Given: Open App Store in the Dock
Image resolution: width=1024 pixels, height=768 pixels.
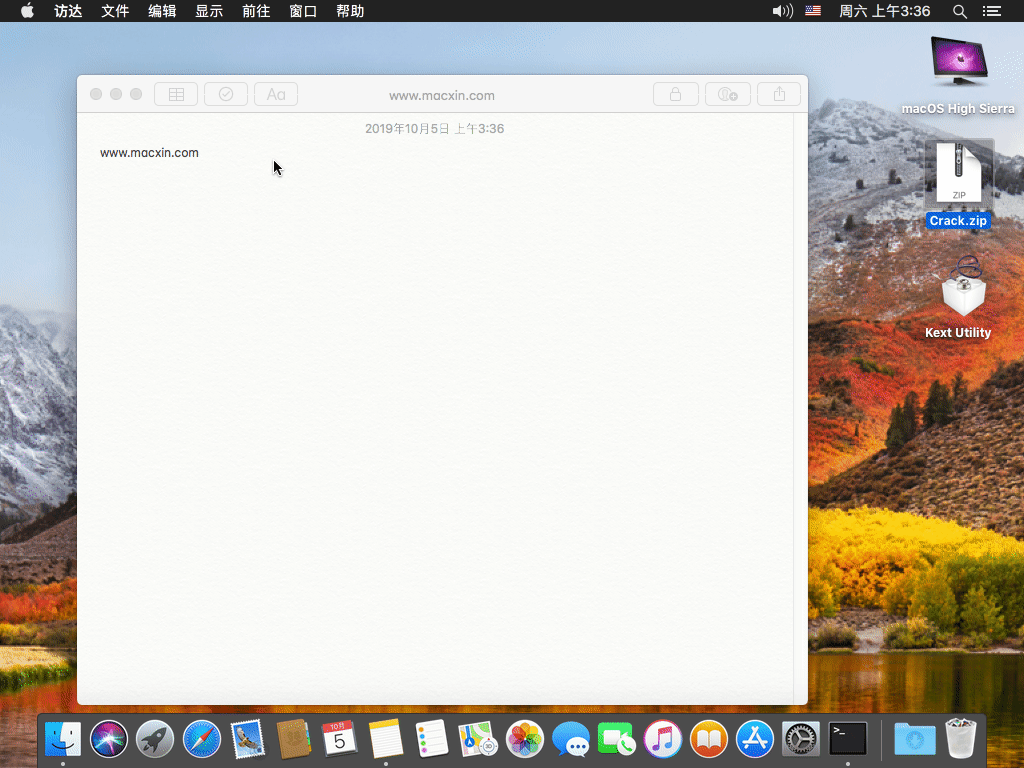Looking at the screenshot, I should (x=755, y=739).
